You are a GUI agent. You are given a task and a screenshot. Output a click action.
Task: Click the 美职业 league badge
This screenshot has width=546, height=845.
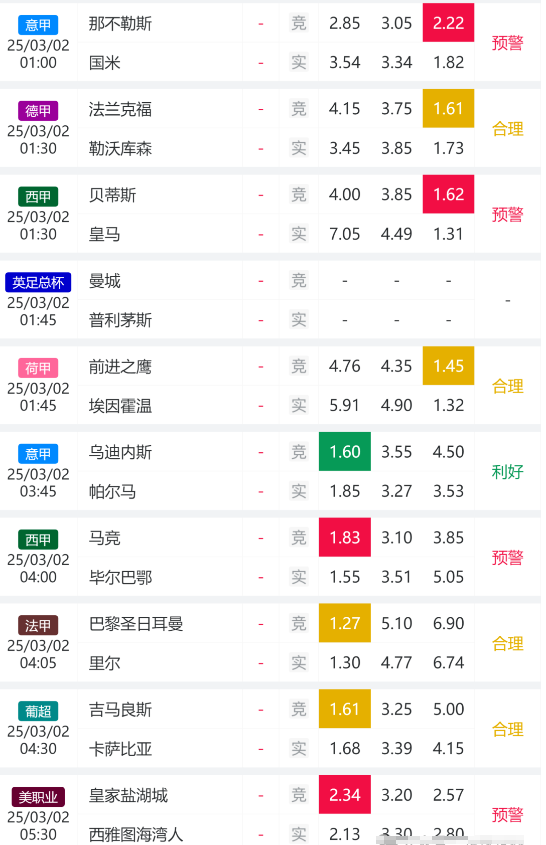tap(38, 796)
